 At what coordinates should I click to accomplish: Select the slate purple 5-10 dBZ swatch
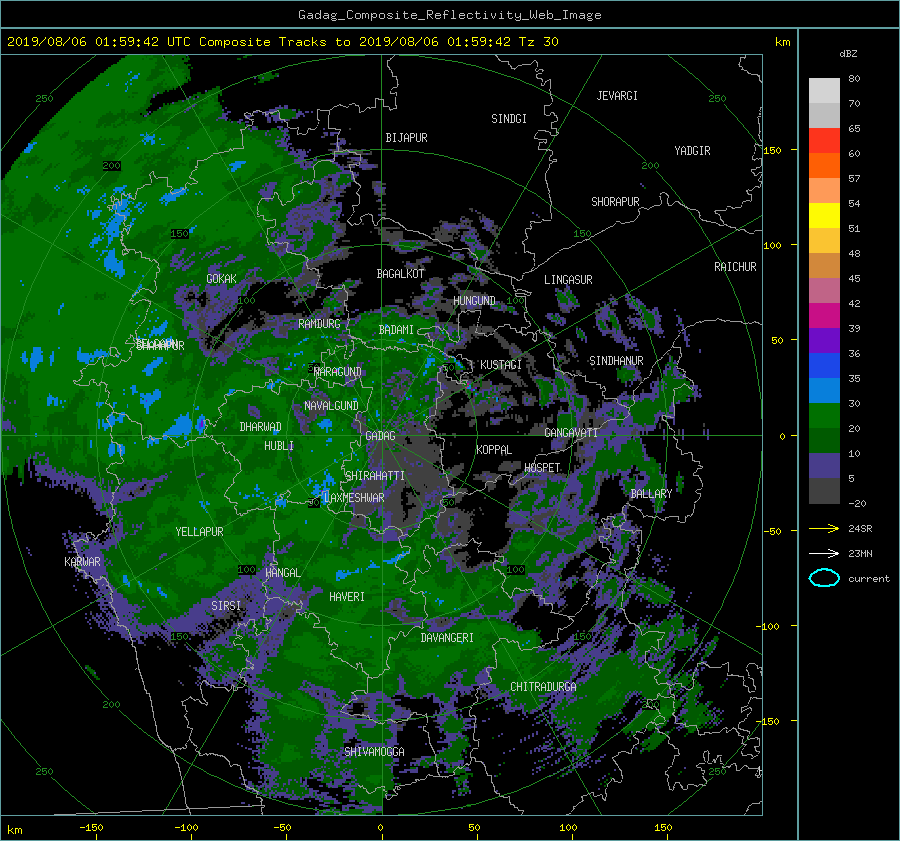(824, 465)
